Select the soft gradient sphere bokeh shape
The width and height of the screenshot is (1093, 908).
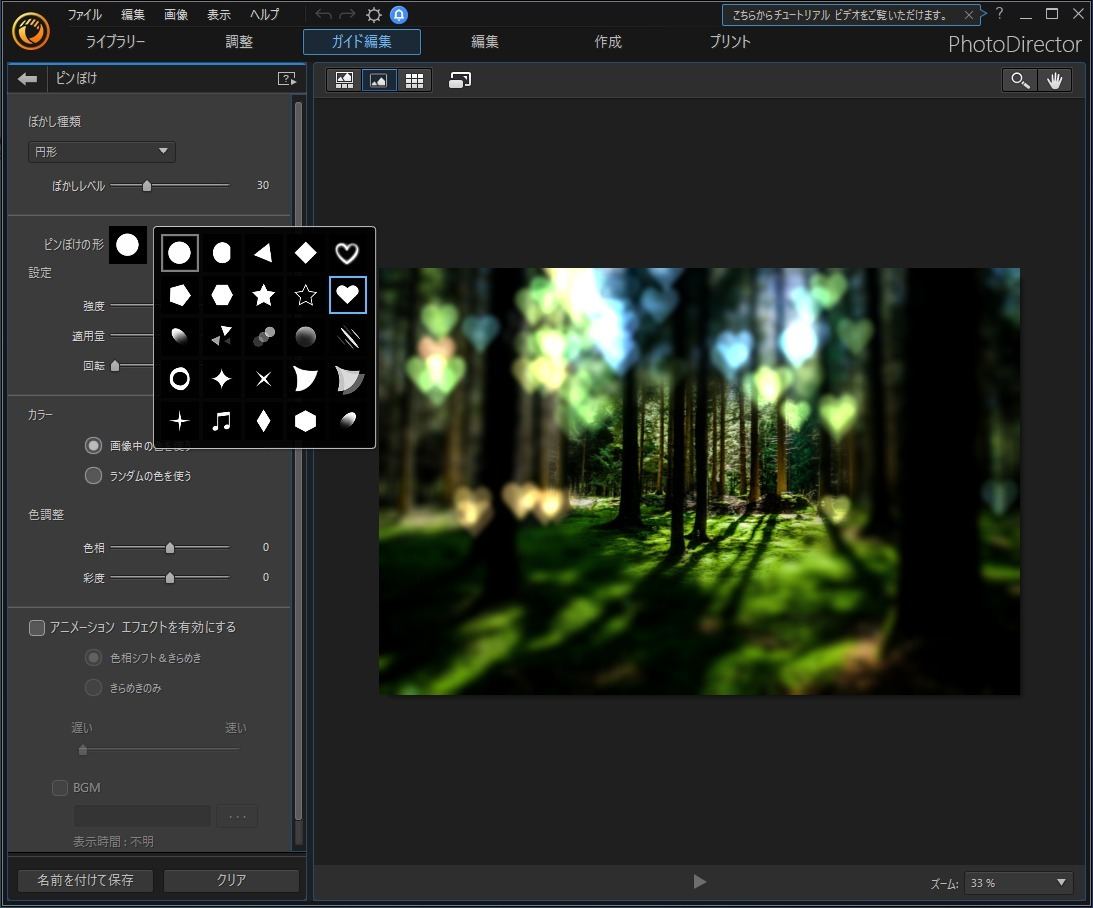(305, 337)
